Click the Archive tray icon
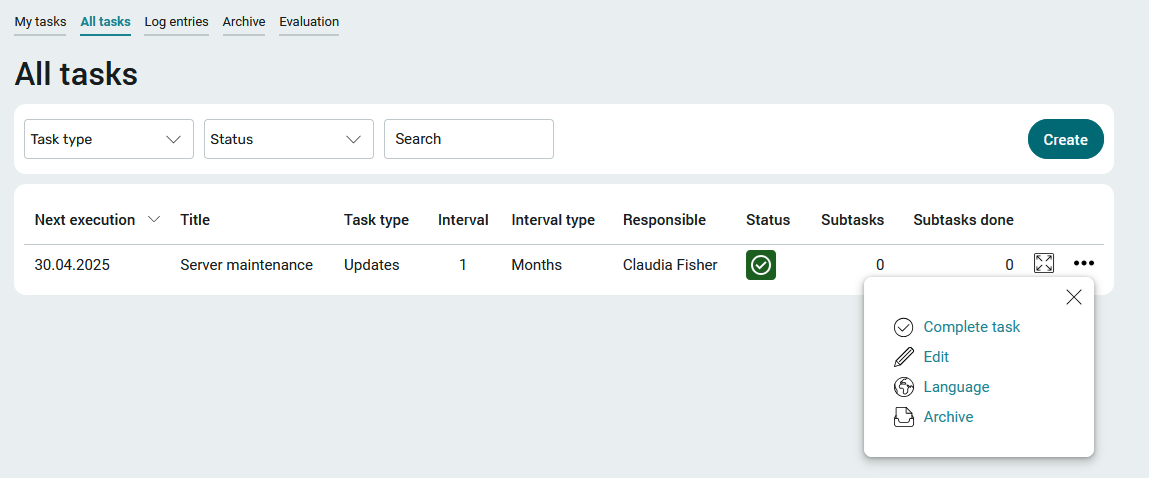The image size is (1149, 478). (904, 417)
